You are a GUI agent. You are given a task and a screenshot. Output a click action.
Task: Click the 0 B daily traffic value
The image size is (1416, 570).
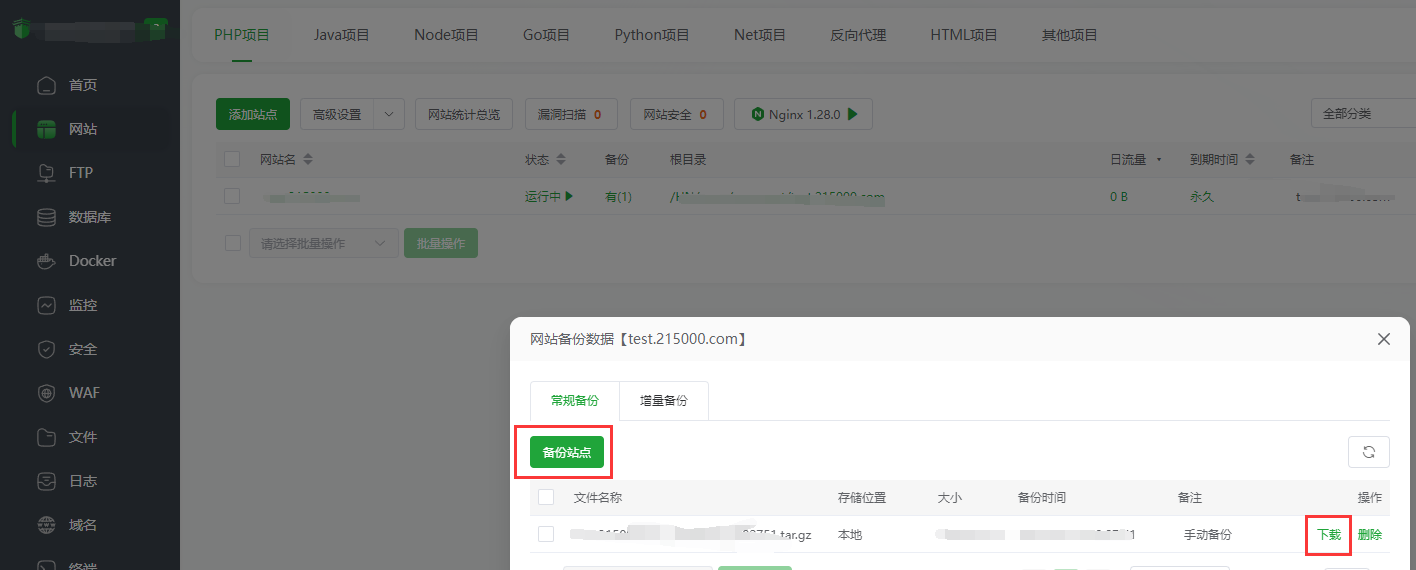[x=1119, y=197]
